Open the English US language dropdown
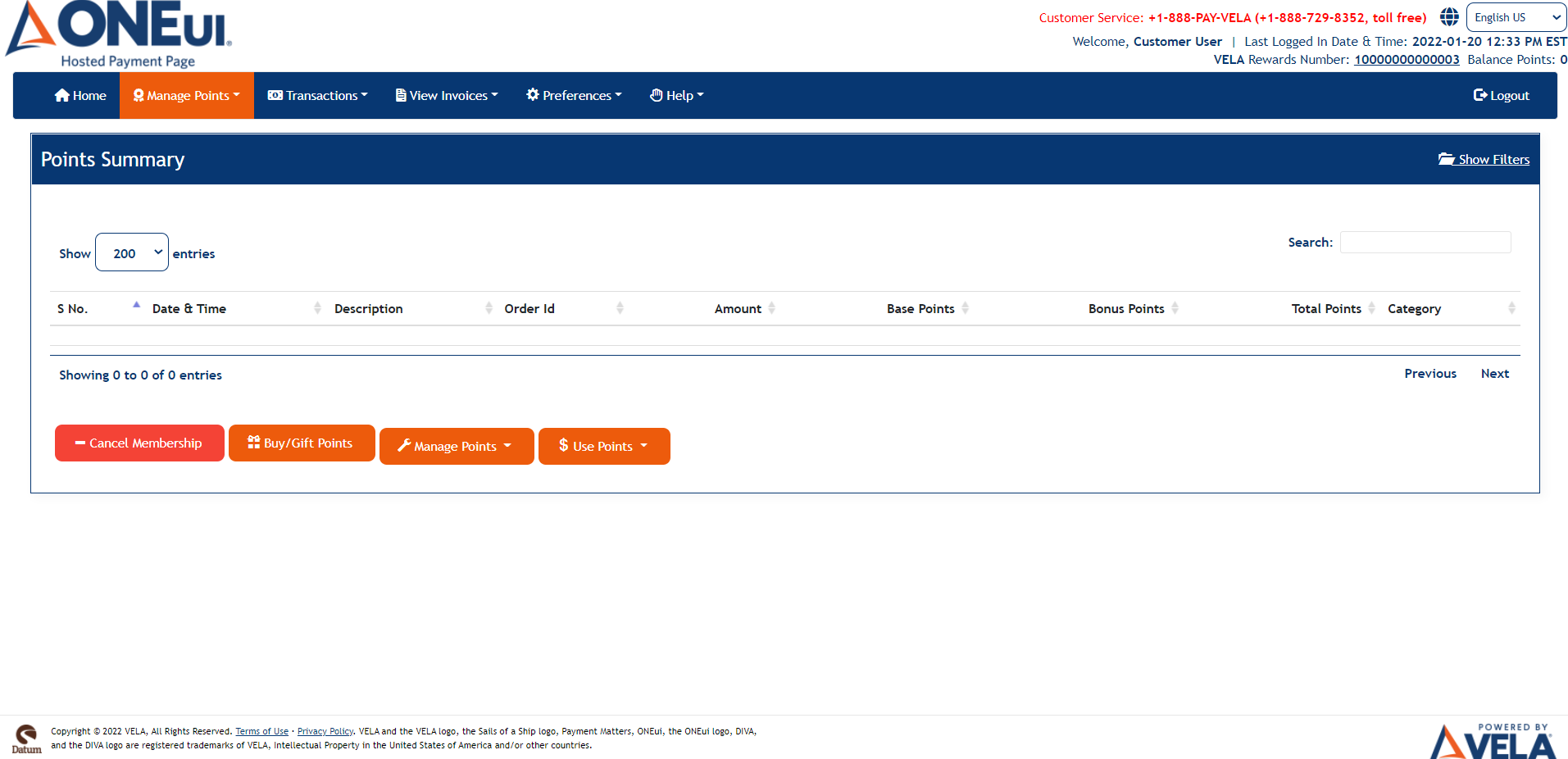The width and height of the screenshot is (1568, 759). pos(1516,17)
